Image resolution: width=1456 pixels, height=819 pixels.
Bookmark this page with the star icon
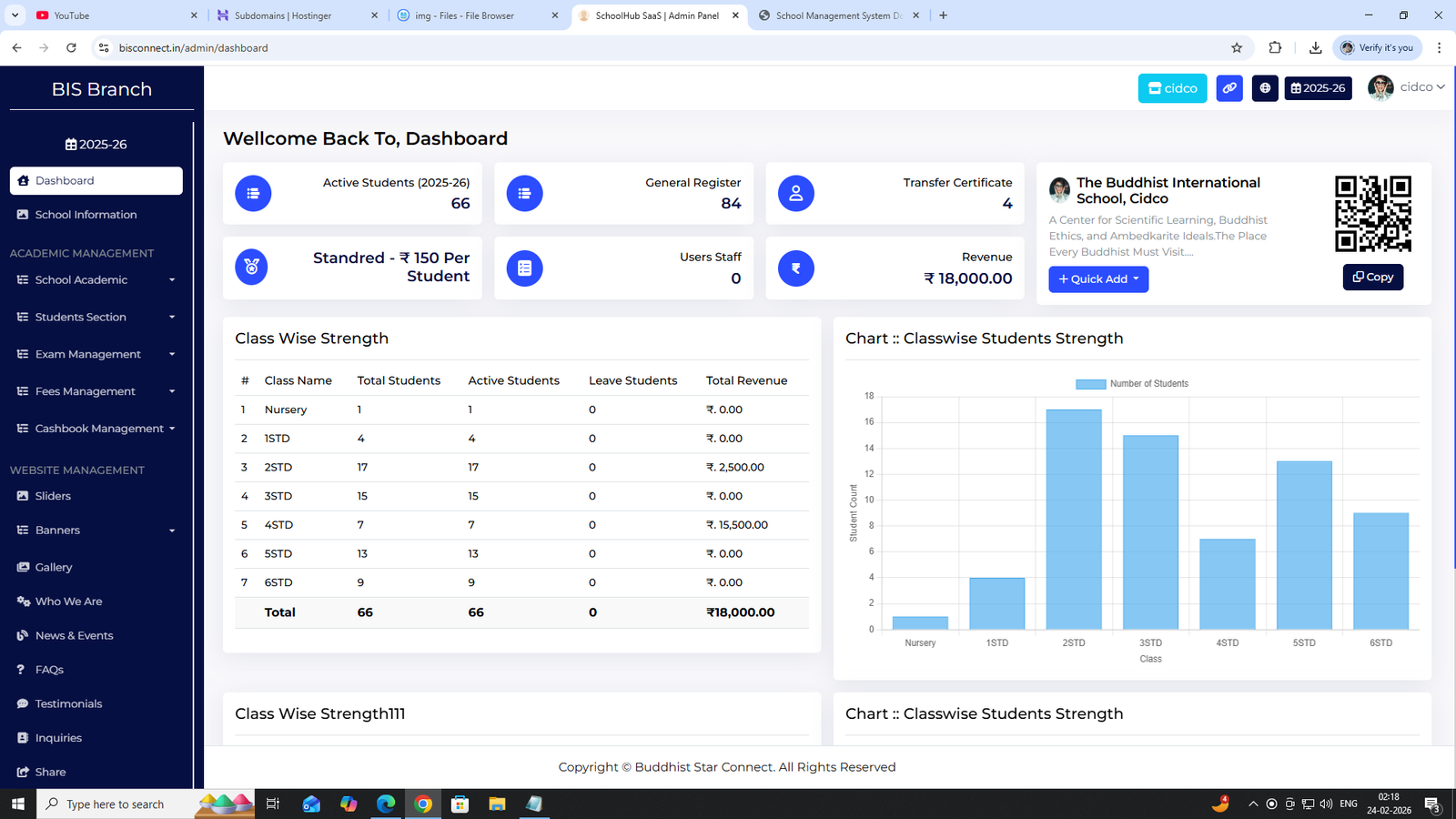[1237, 48]
